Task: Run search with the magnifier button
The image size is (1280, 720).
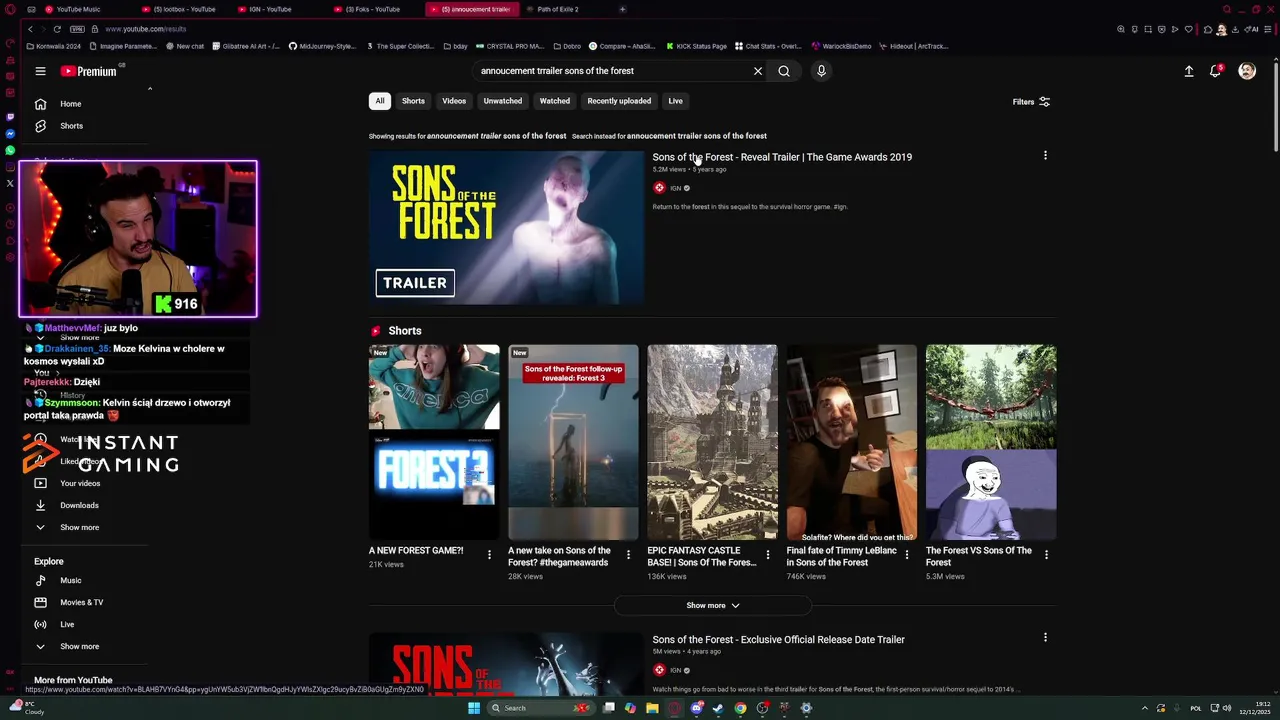Action: 784,71
